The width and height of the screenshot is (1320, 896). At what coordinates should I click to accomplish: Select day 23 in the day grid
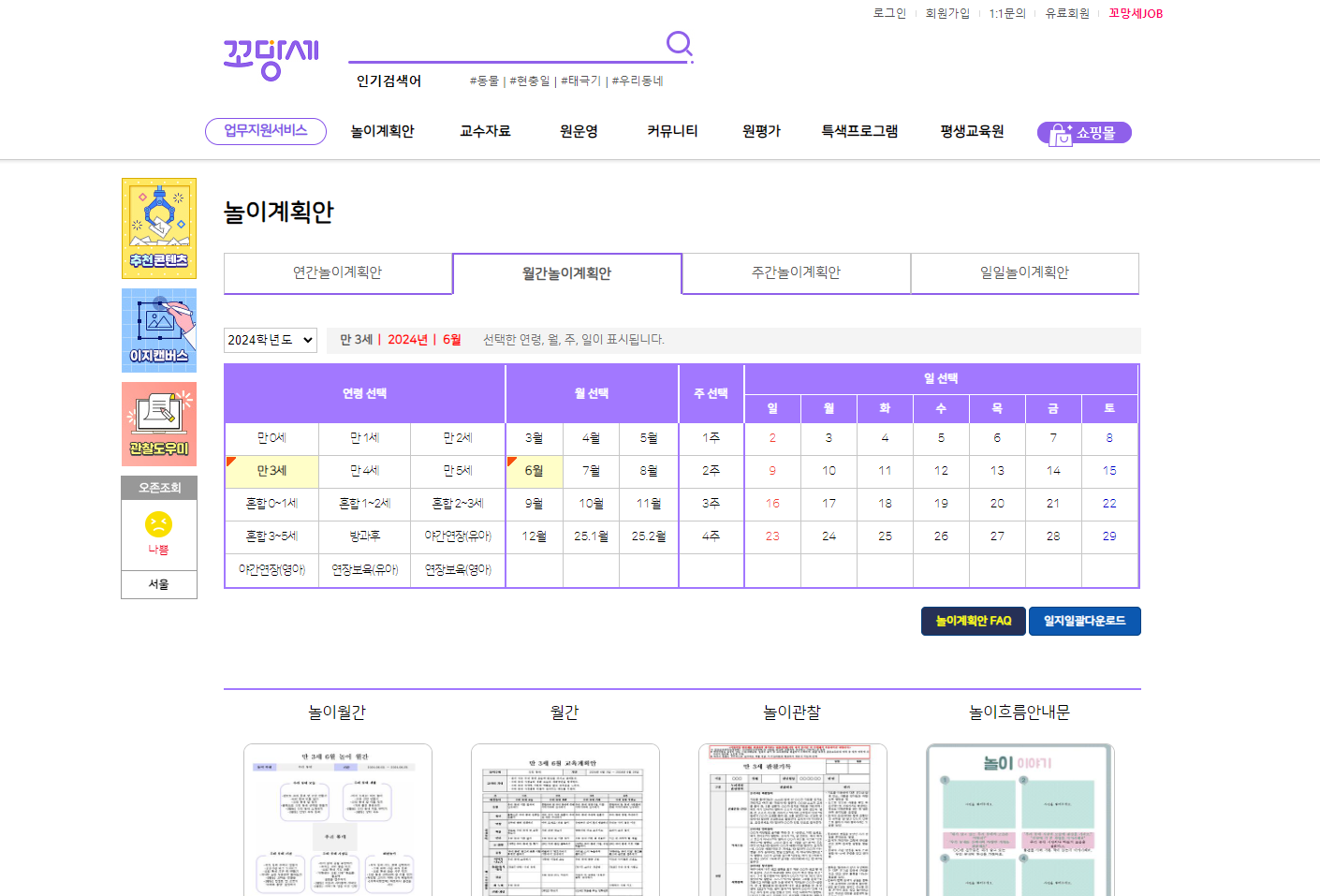point(772,536)
